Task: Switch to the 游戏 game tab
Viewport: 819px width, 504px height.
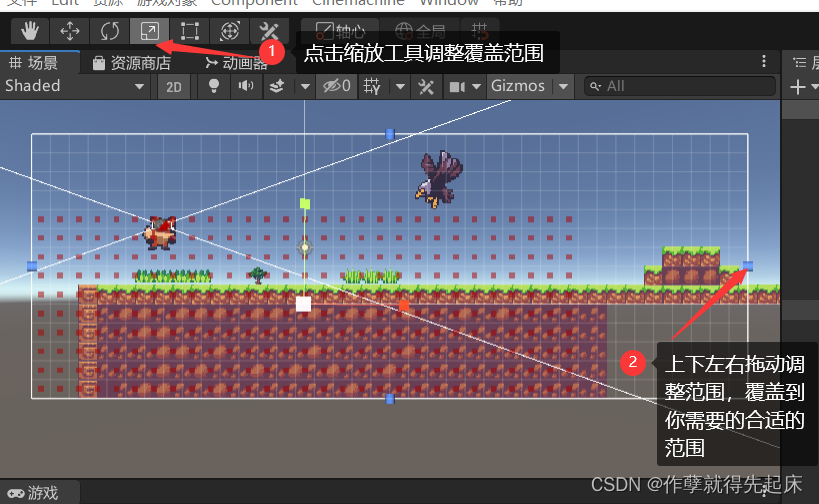Action: (33, 493)
